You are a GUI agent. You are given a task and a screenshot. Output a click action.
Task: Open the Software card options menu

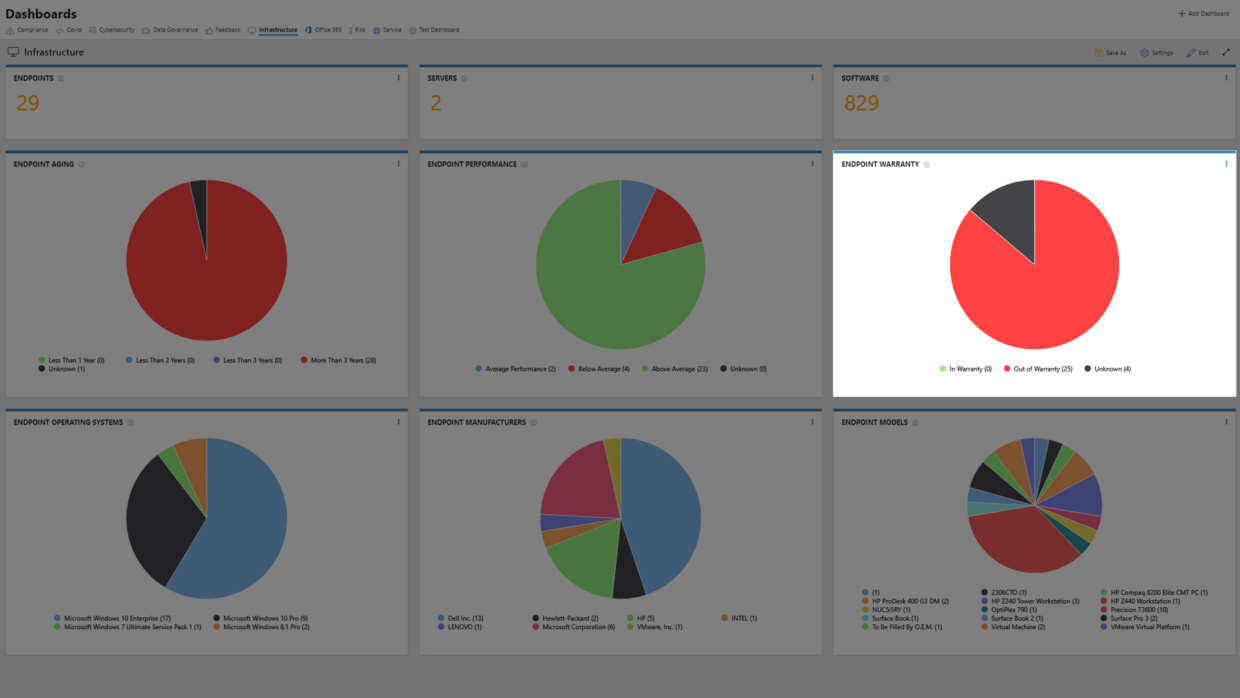click(x=1226, y=78)
